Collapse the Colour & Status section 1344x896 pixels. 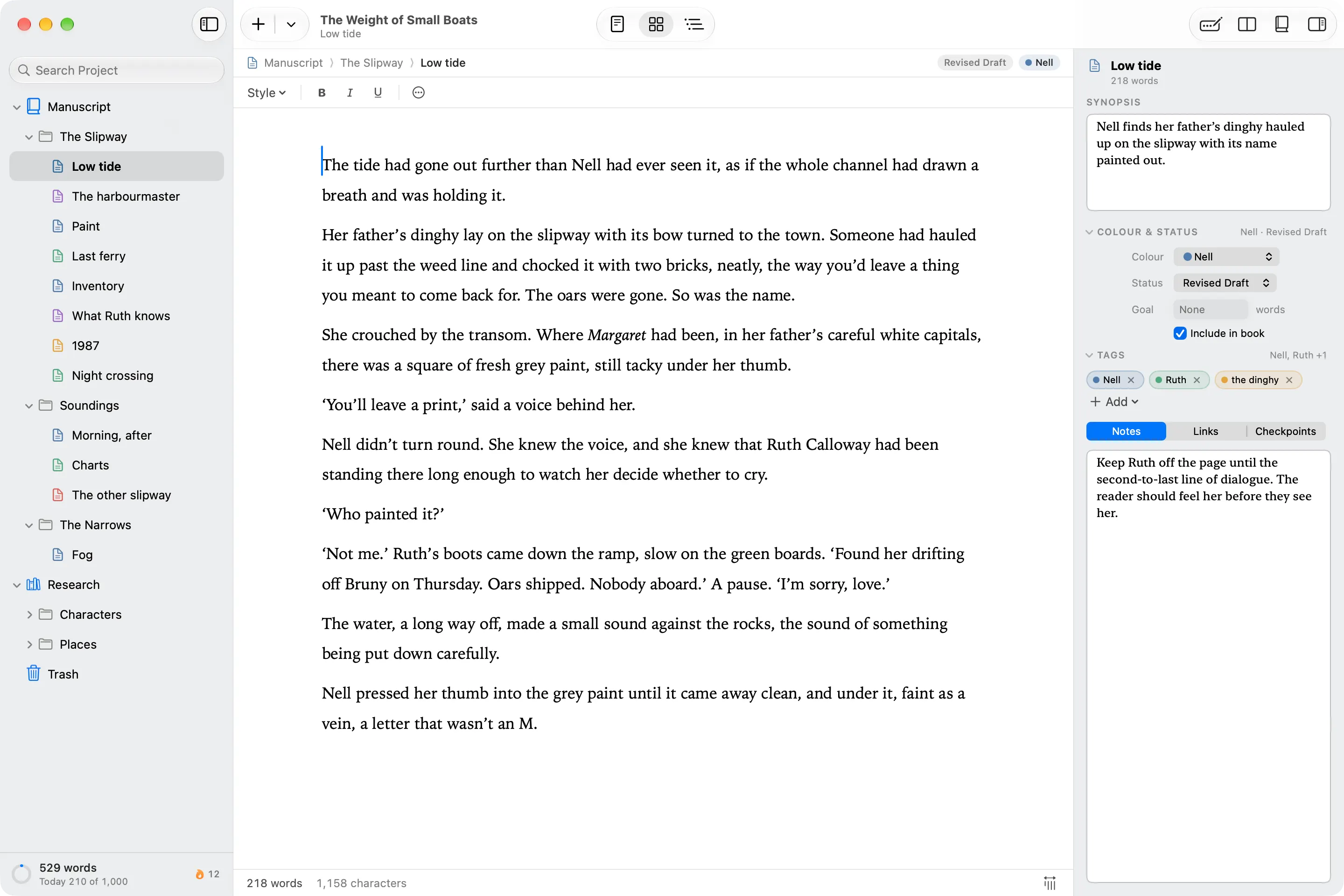(1089, 232)
